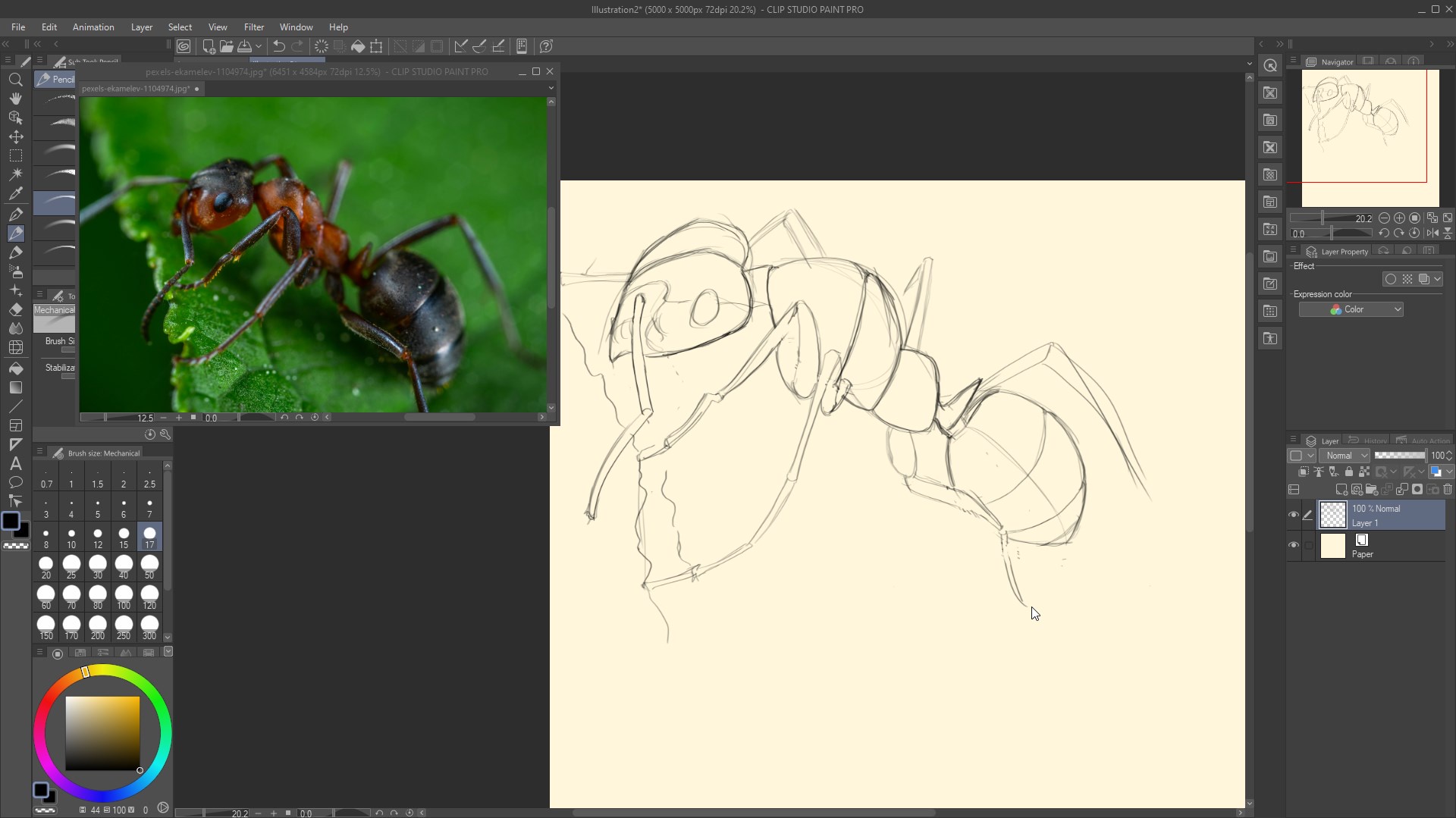Select the Blend tool
1456x818 pixels.
pos(15,328)
